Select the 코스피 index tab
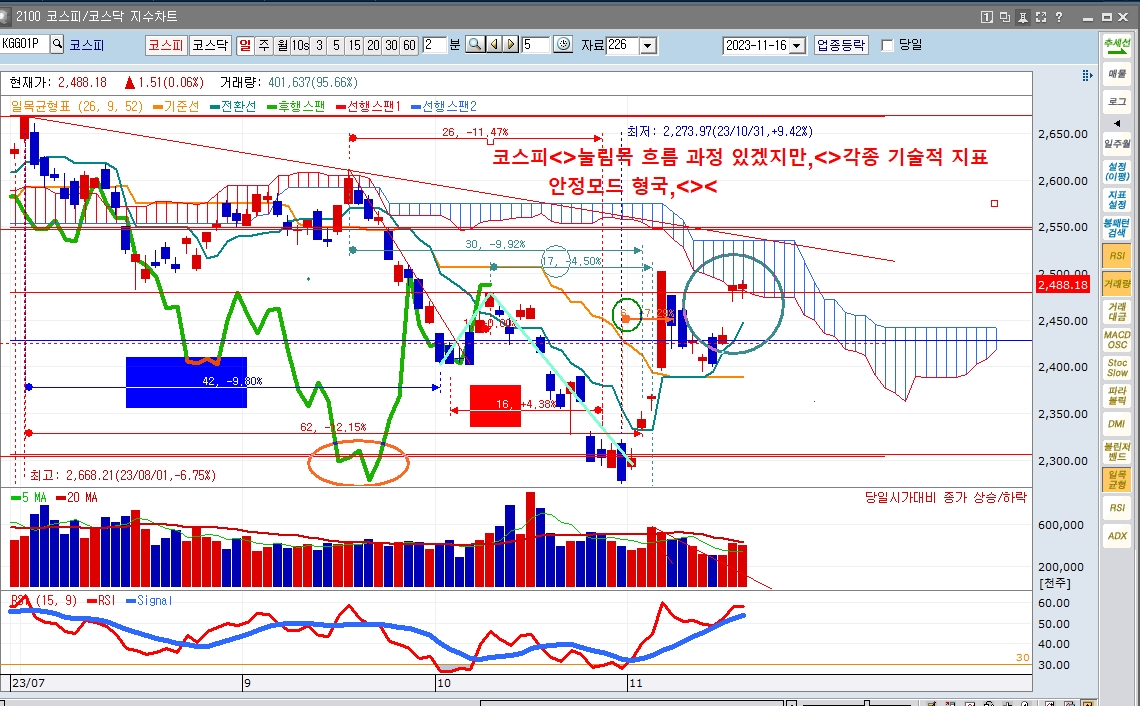This screenshot has width=1140, height=706. pos(166,45)
